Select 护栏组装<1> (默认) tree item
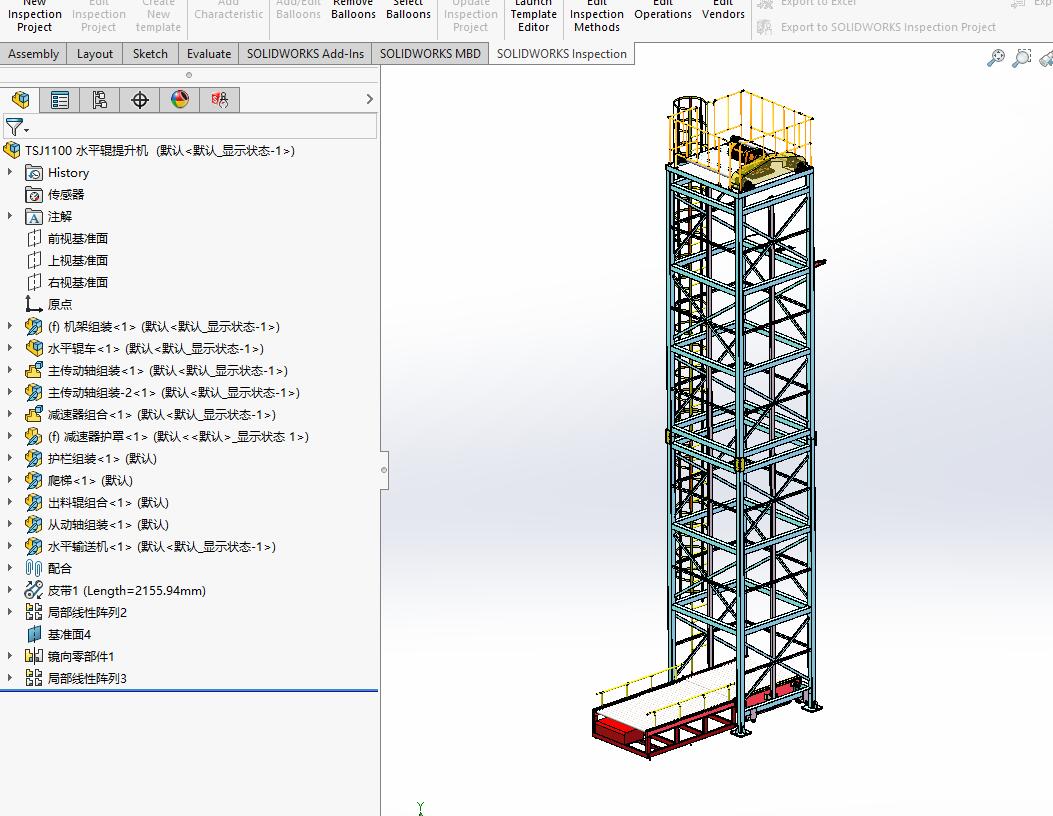This screenshot has height=816, width=1053. 102,459
